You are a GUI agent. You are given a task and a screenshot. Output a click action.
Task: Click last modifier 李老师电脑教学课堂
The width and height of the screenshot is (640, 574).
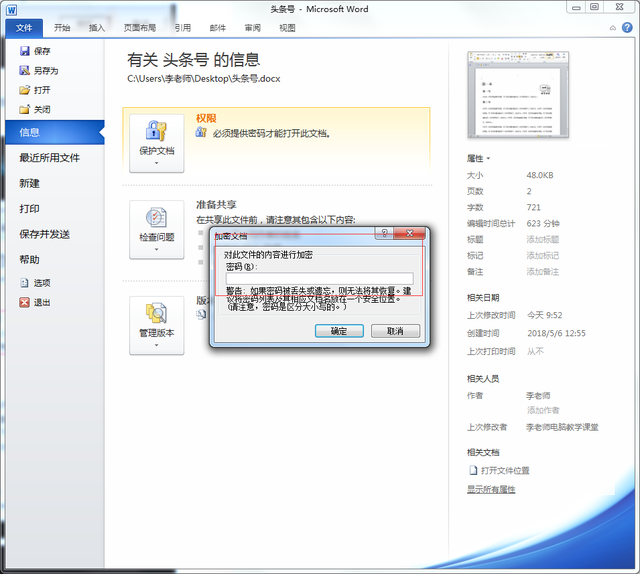pyautogui.click(x=562, y=427)
